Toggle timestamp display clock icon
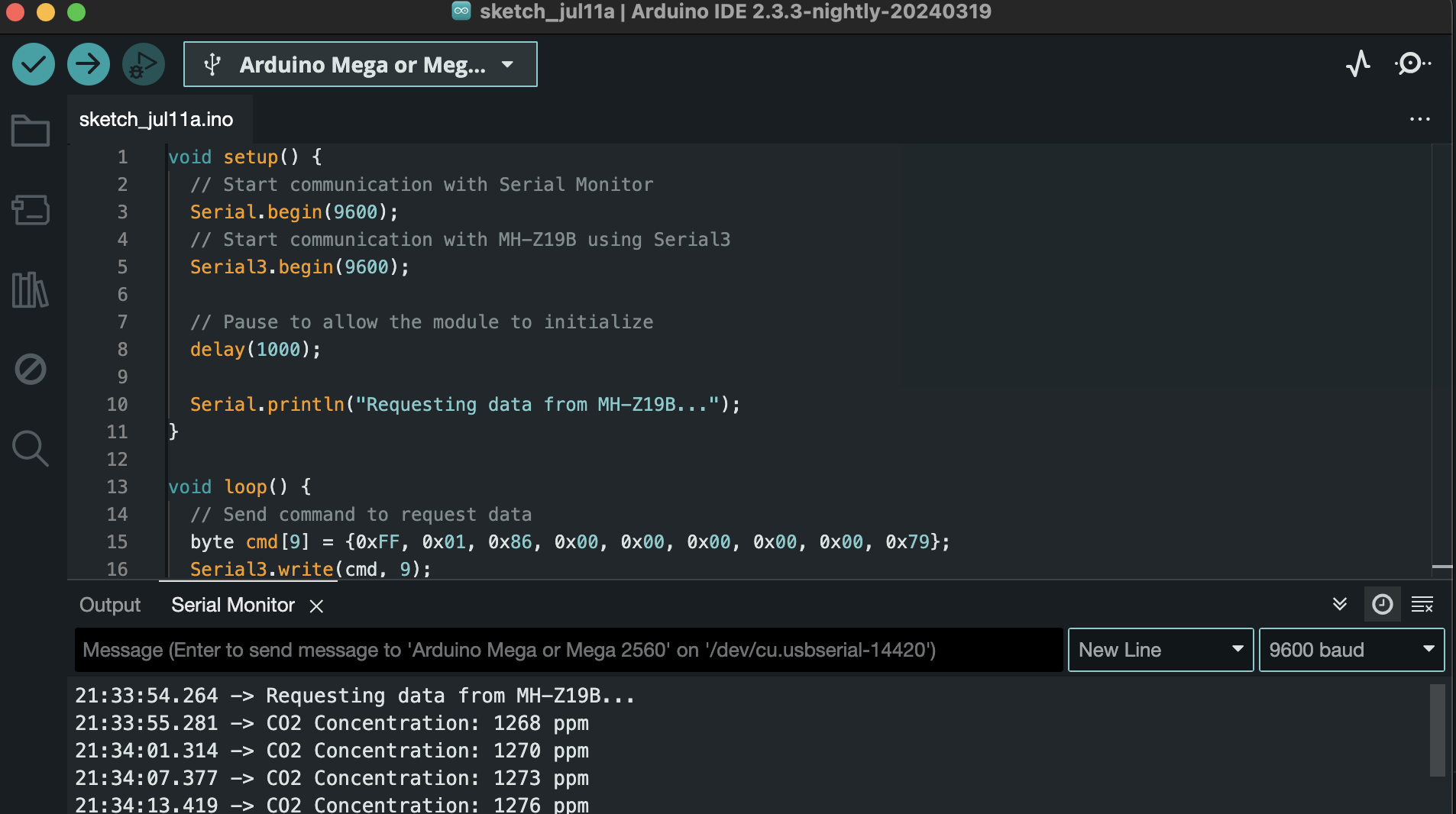The height and width of the screenshot is (814, 1456). coord(1383,605)
